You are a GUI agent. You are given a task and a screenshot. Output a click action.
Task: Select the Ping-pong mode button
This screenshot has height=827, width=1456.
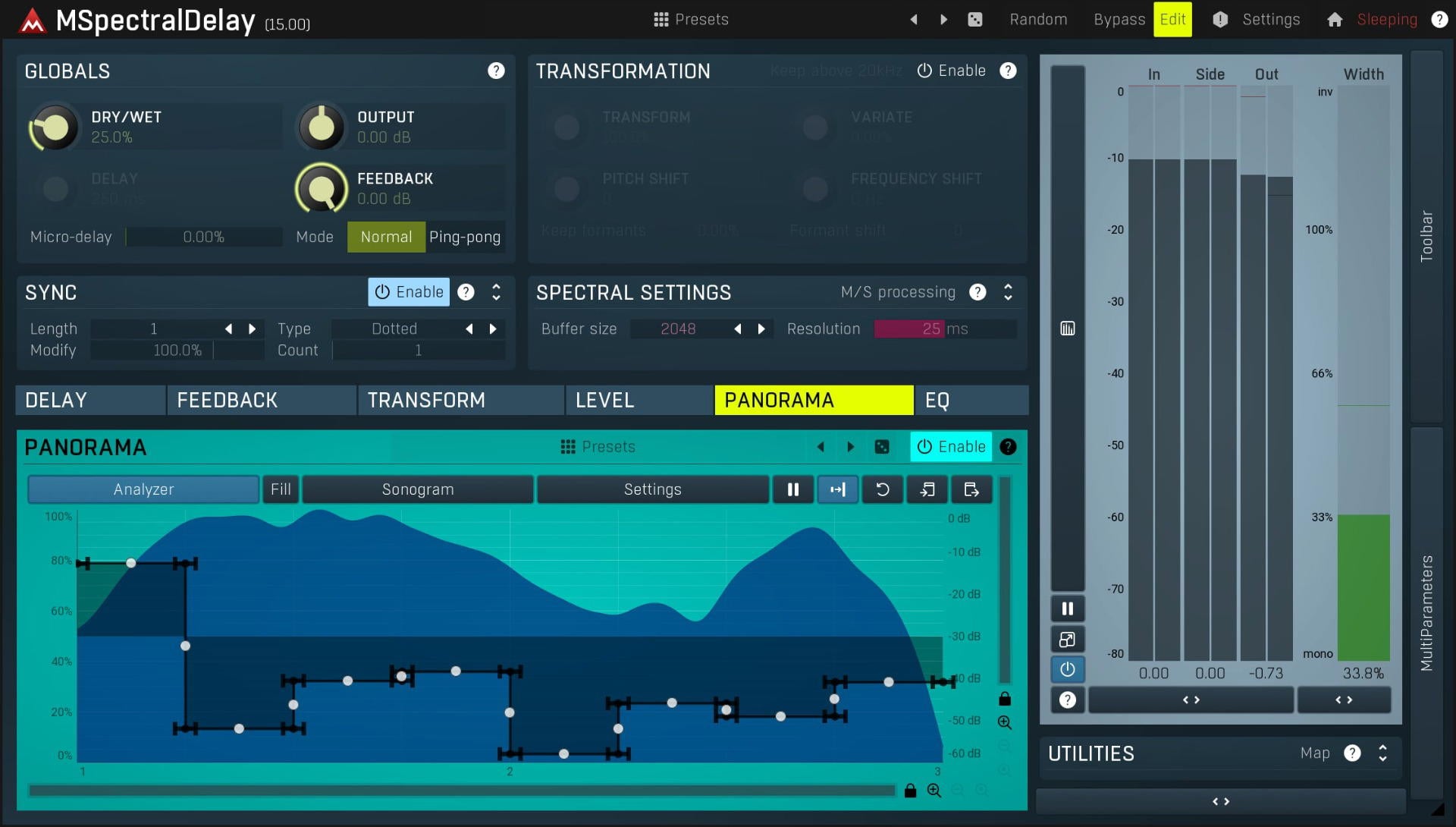click(x=465, y=237)
